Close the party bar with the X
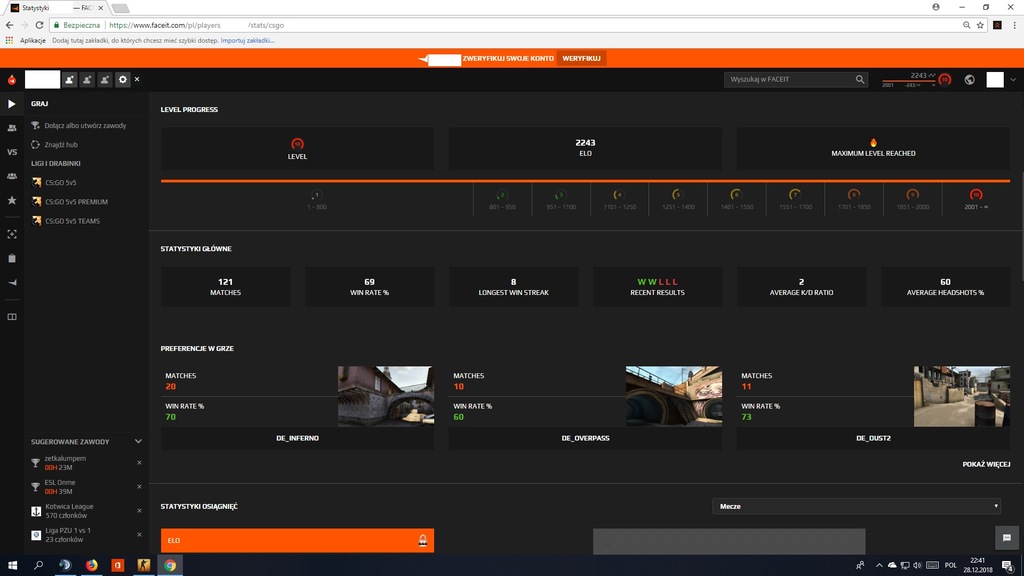 point(137,79)
